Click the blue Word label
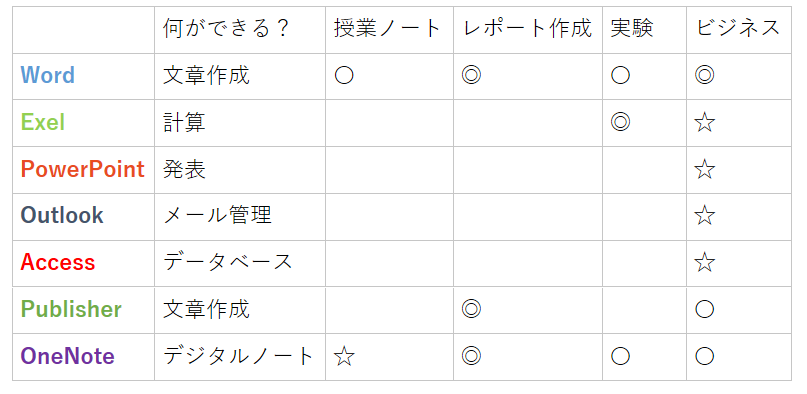807x394 pixels. [48, 75]
